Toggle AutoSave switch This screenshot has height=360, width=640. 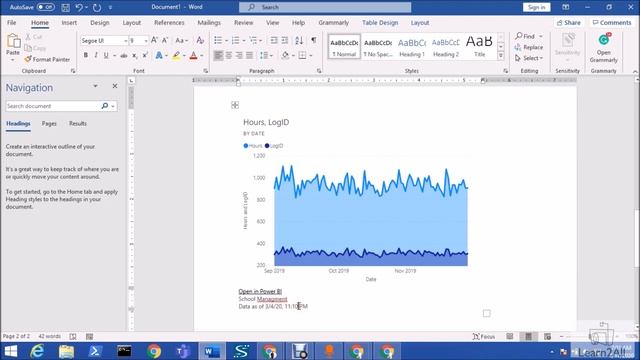point(45,7)
